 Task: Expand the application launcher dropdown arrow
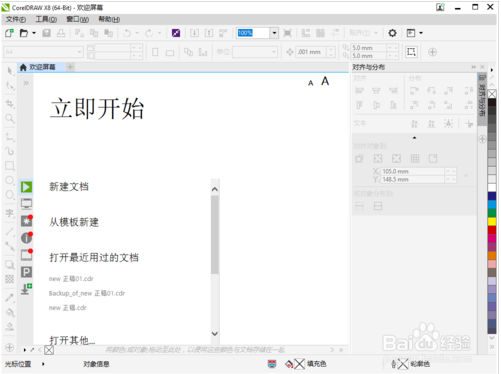[x=421, y=33]
